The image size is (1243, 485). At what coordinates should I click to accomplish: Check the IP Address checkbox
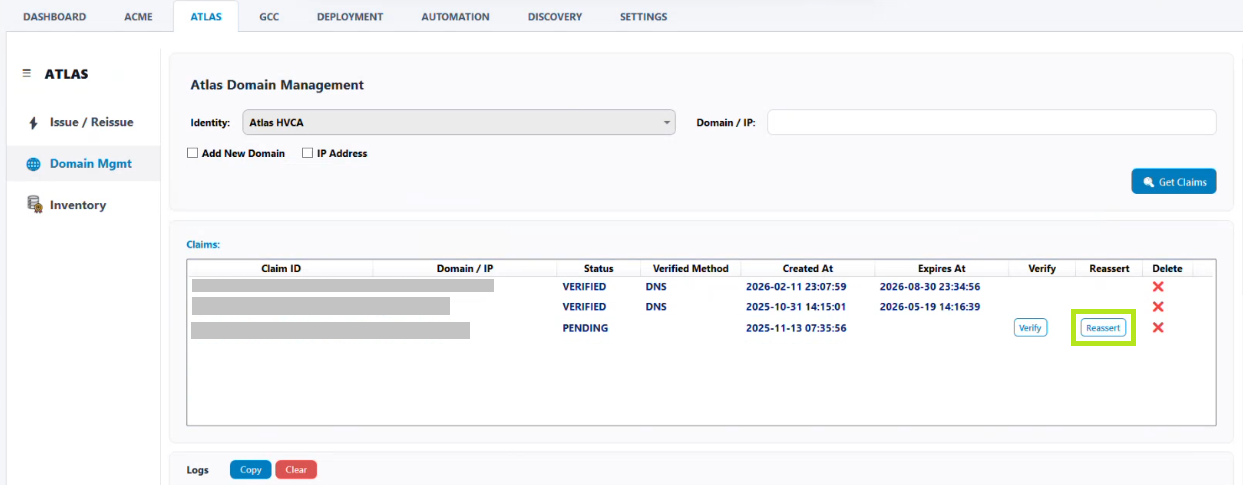click(307, 154)
